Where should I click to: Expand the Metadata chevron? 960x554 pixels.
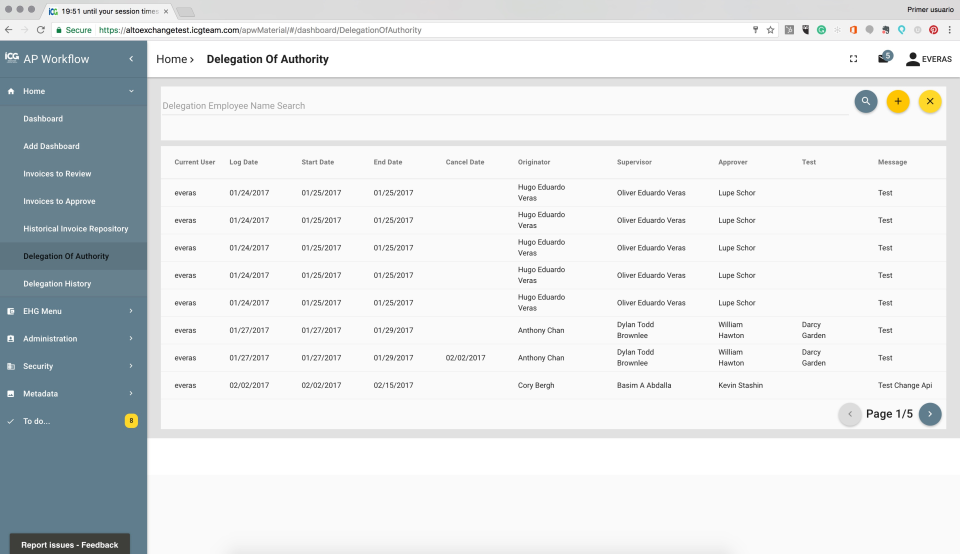point(131,394)
